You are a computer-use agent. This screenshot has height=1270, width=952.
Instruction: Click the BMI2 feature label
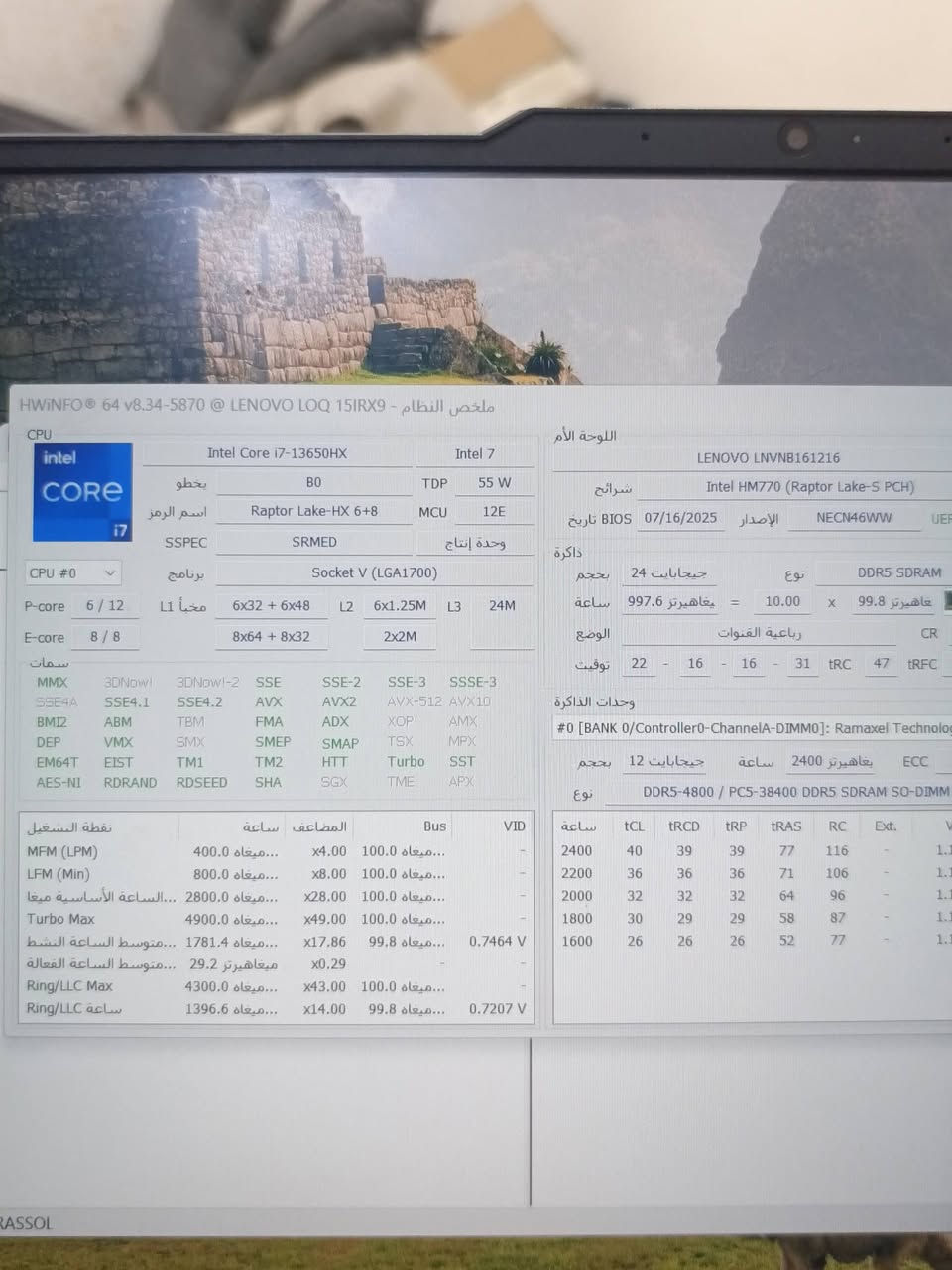point(52,722)
